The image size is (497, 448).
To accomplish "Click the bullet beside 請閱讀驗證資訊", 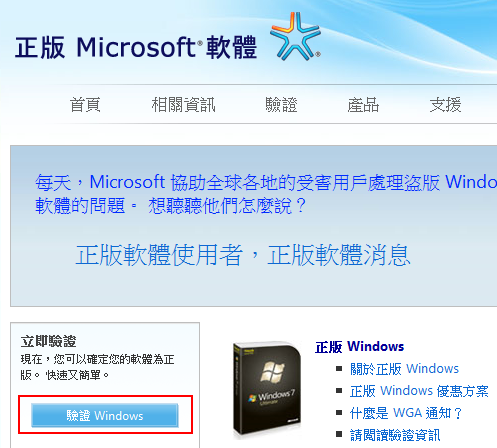I will (x=339, y=434).
